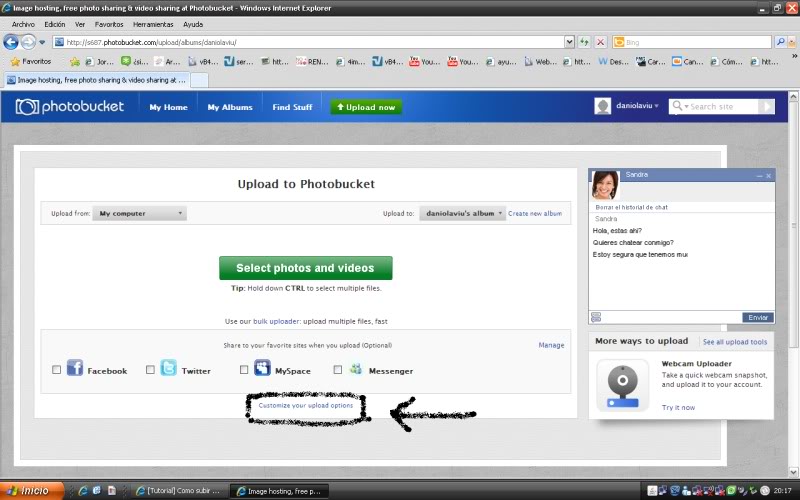Click the Facebook logo icon

coord(75,368)
